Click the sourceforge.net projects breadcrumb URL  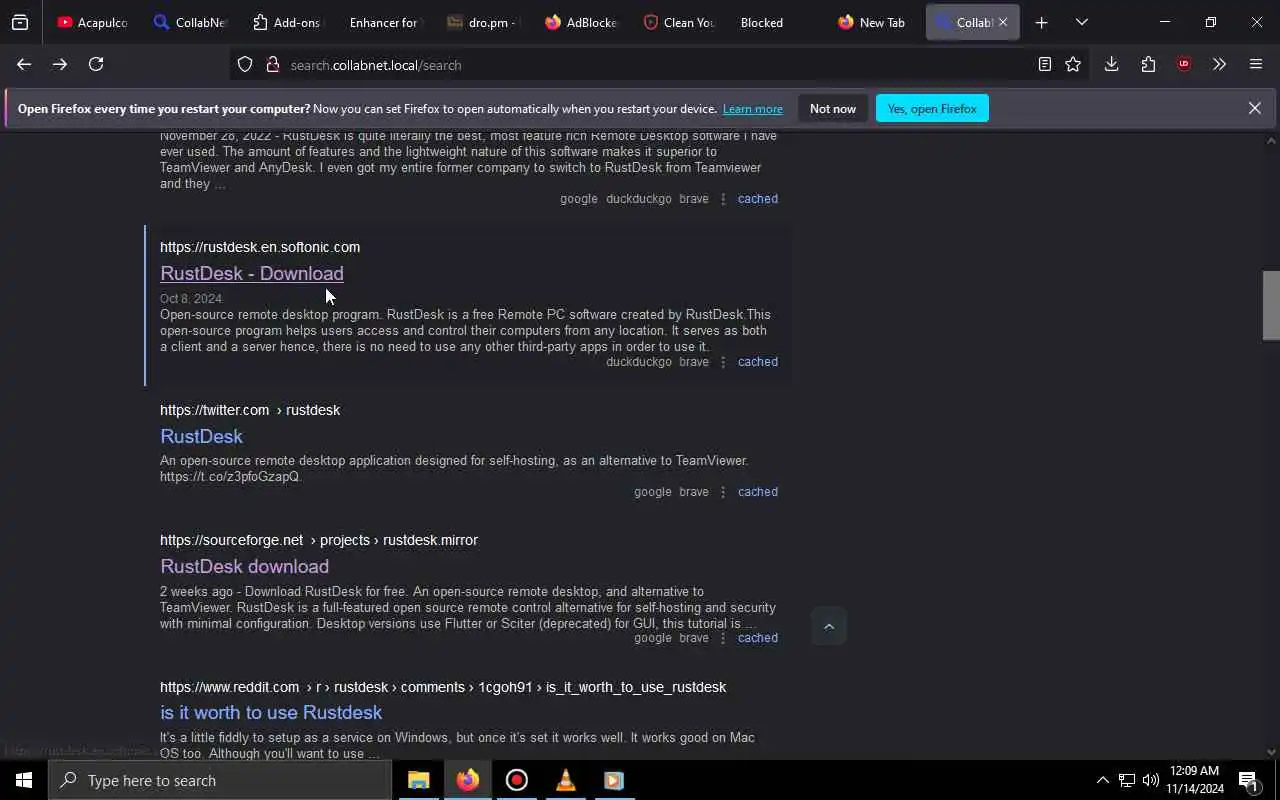319,540
